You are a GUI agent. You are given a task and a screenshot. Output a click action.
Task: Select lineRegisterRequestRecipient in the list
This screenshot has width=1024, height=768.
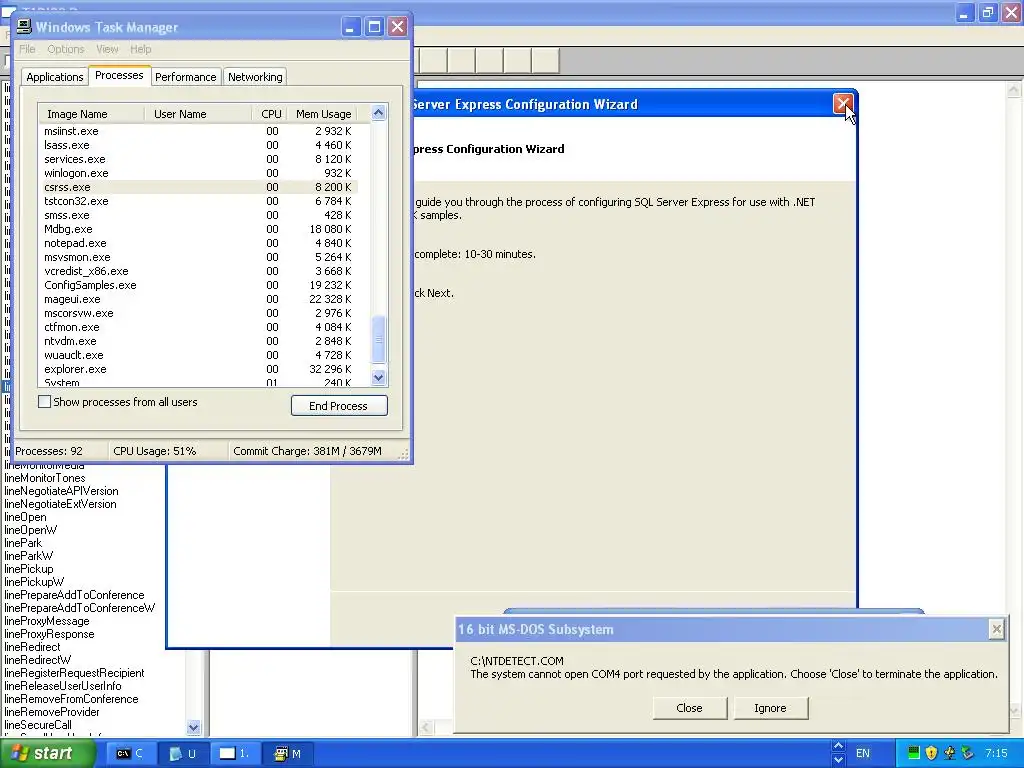point(74,673)
